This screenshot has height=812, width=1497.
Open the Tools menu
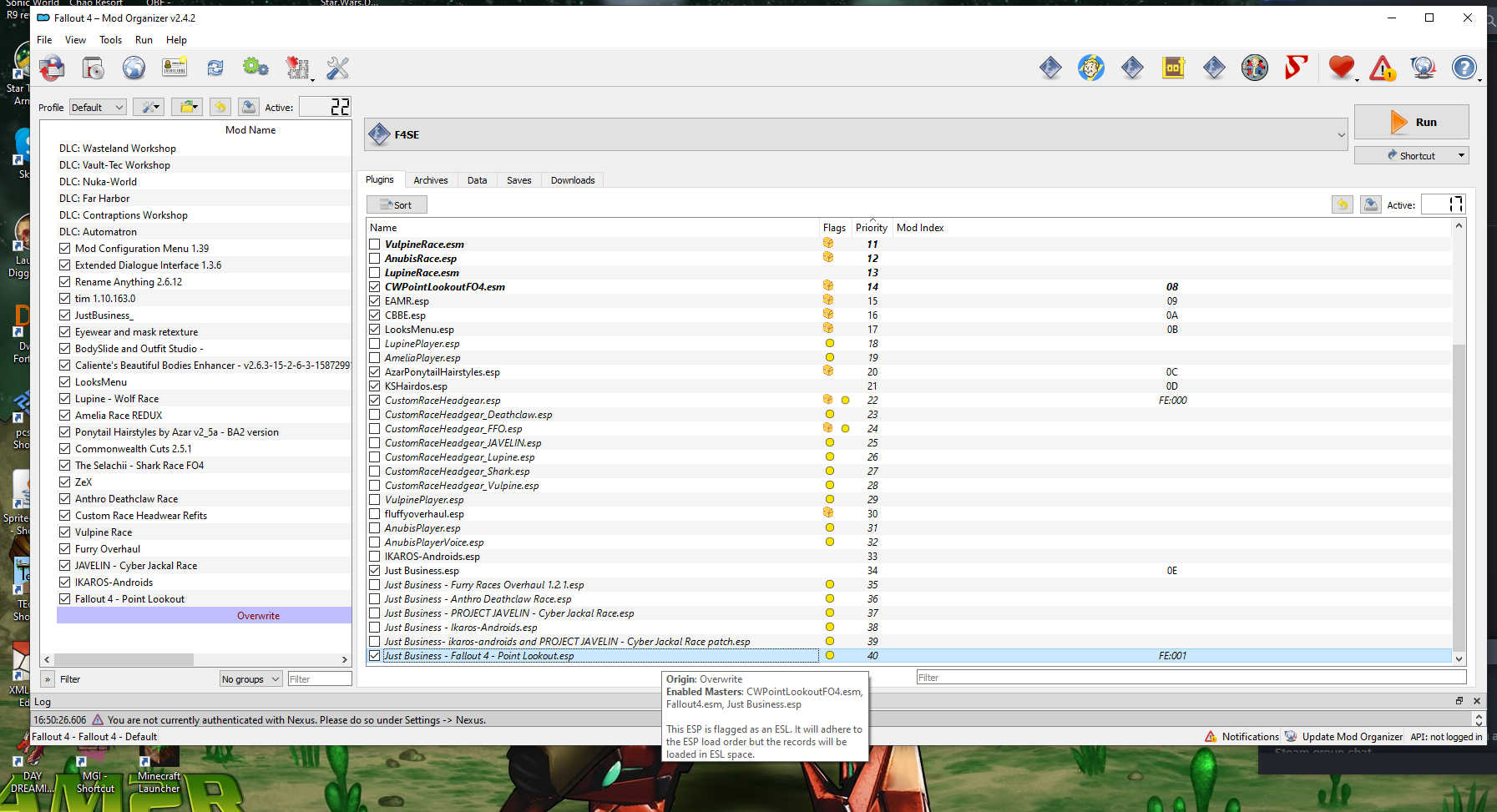[x=110, y=40]
